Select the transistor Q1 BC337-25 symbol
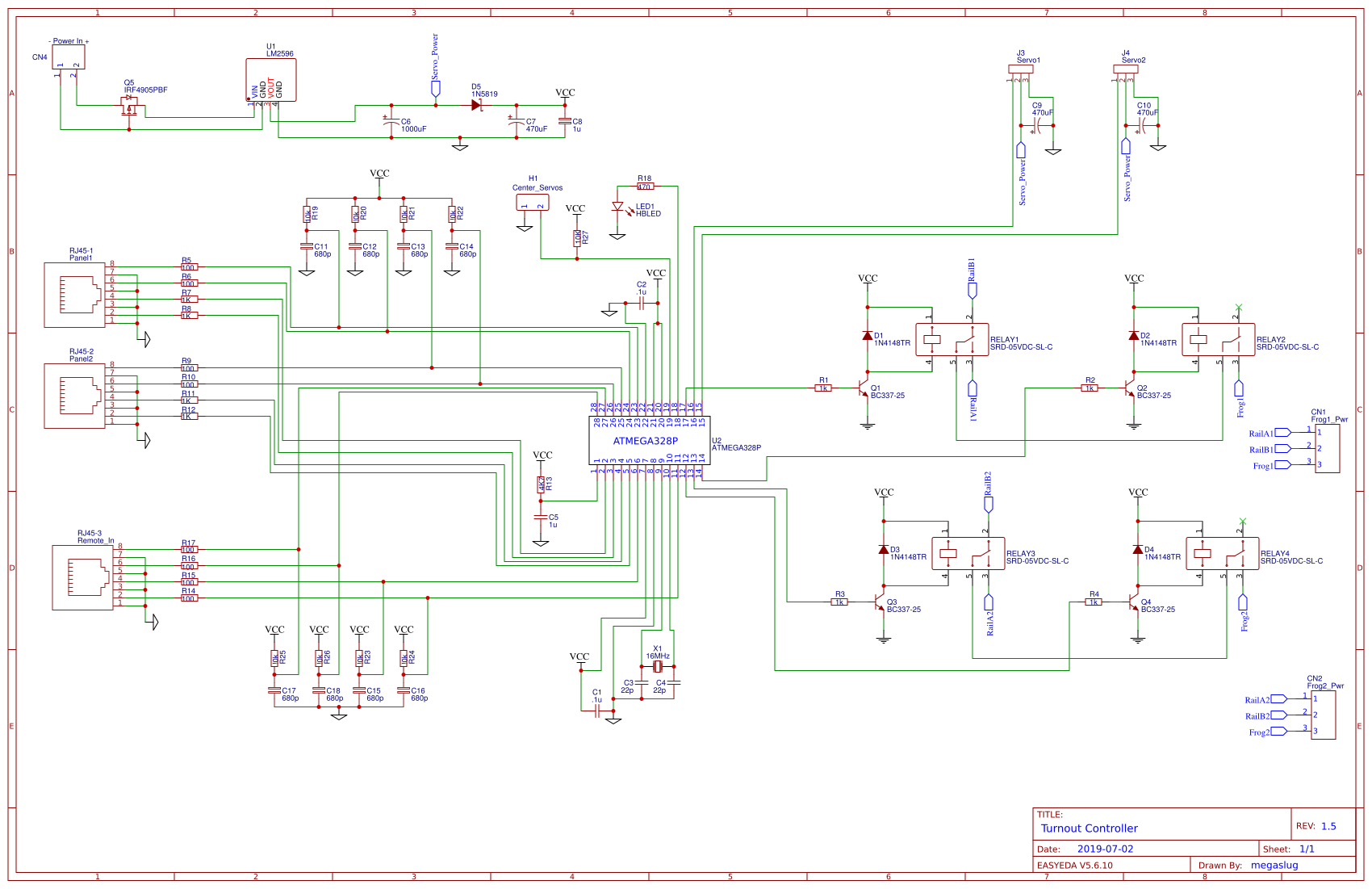Screen dimensions: 1372x889 point(861,390)
